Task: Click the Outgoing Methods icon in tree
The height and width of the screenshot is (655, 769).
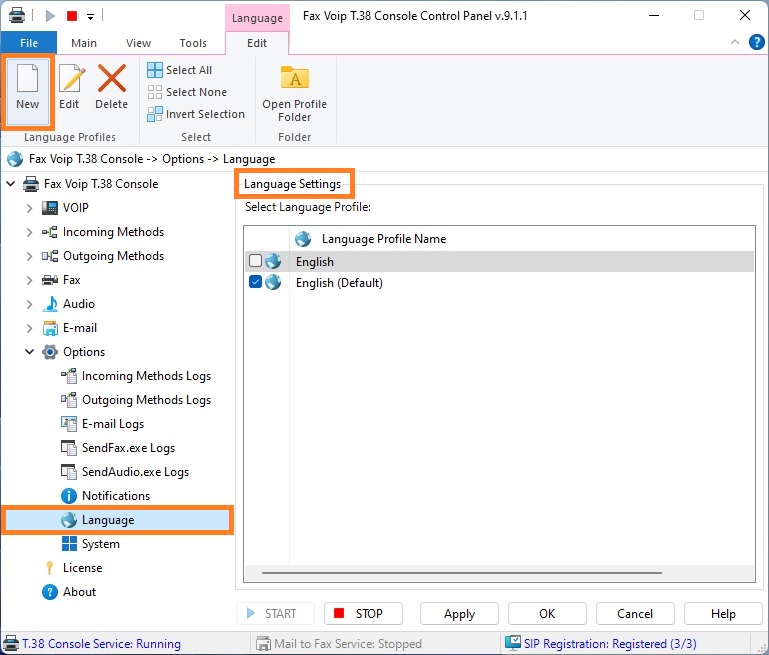Action: point(50,256)
